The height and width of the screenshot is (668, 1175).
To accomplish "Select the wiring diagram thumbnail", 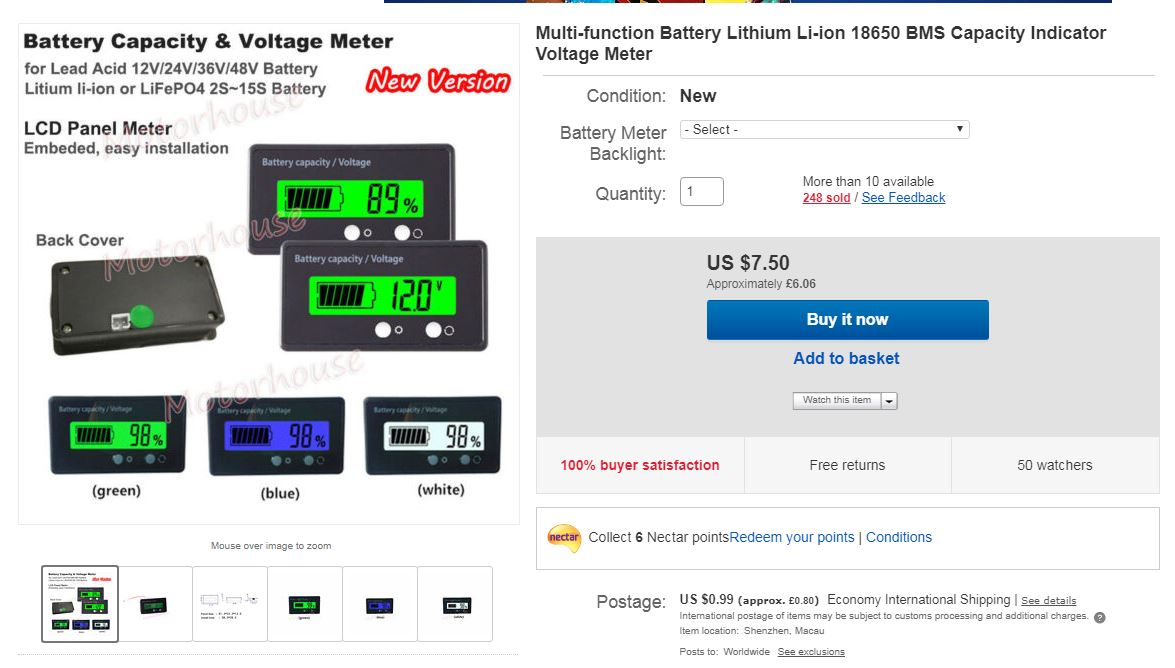I will 230,604.
